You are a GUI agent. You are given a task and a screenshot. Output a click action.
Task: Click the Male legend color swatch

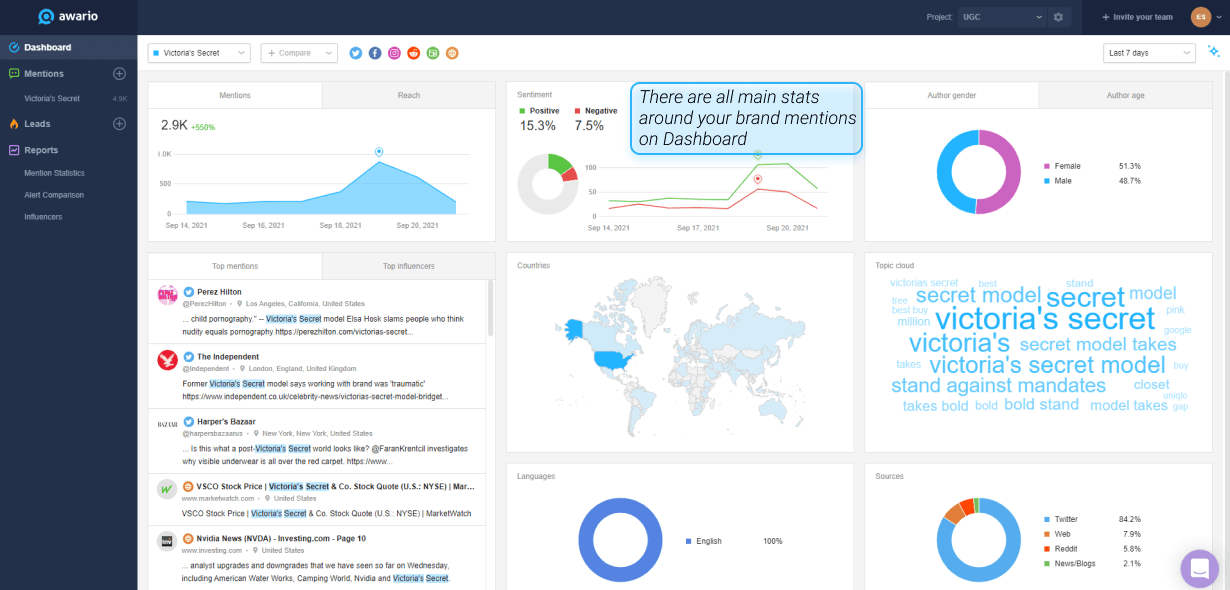pos(1047,181)
